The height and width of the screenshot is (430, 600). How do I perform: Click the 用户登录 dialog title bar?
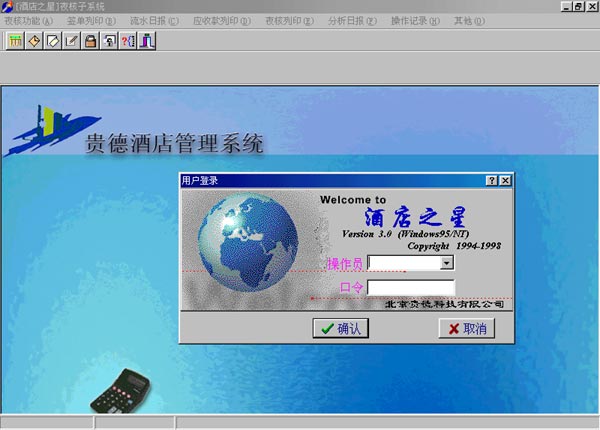click(x=333, y=181)
